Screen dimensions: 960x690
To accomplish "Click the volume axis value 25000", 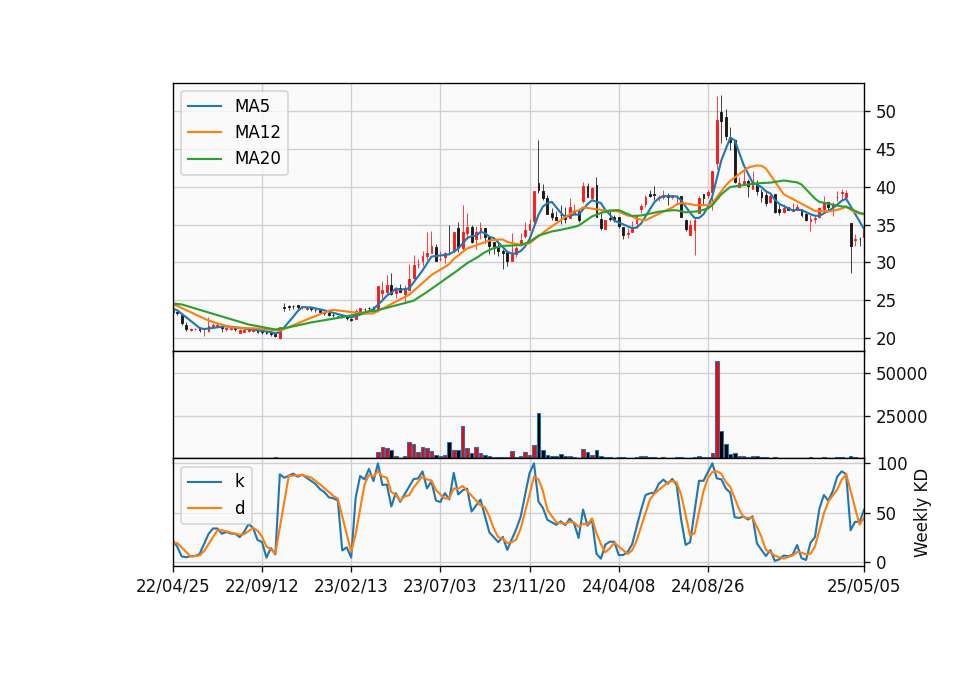I will [x=901, y=417].
